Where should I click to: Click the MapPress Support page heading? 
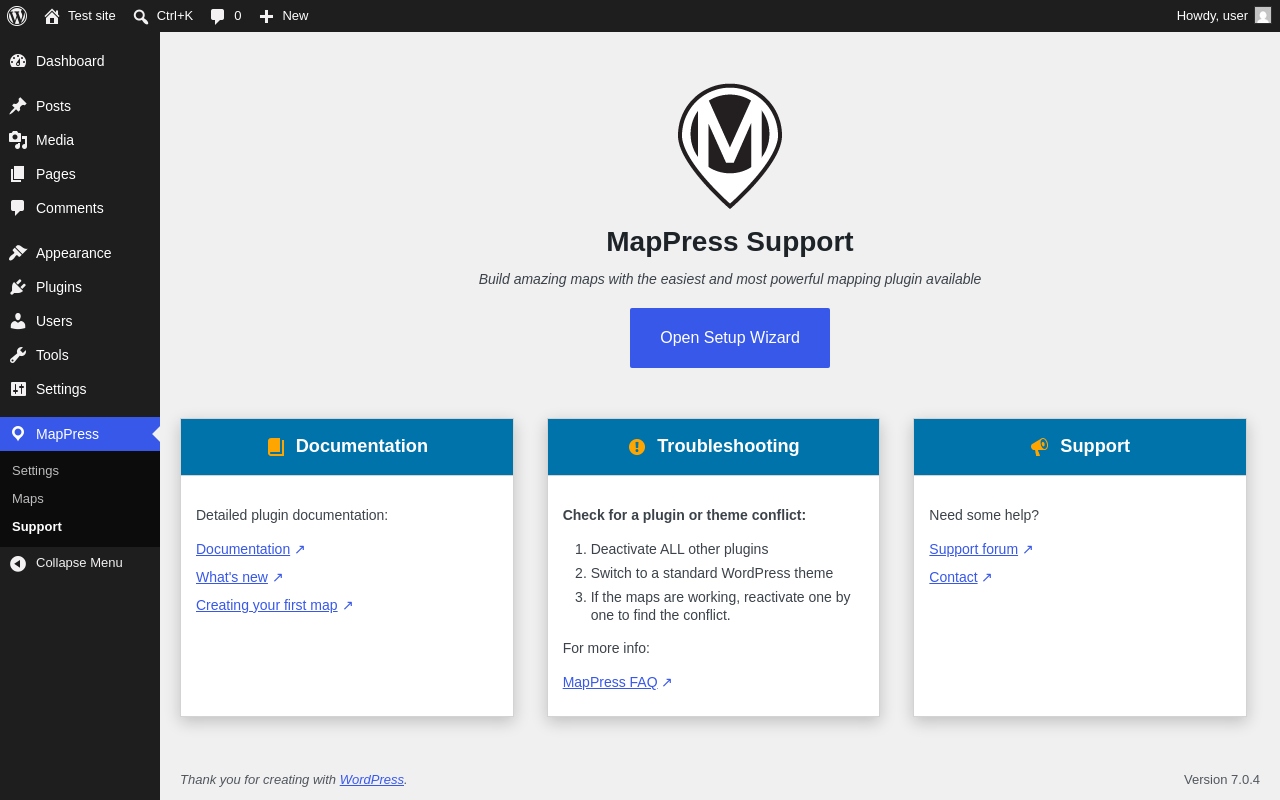tap(730, 242)
